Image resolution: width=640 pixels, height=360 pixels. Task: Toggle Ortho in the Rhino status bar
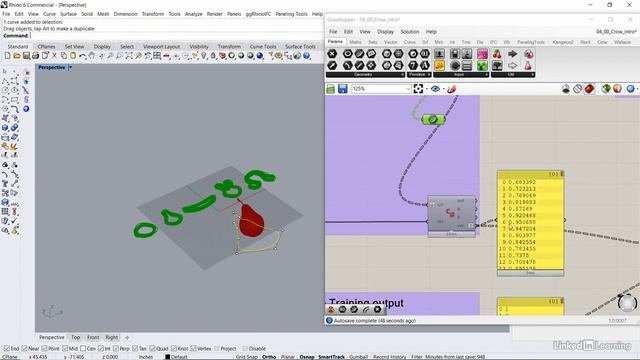coord(269,357)
